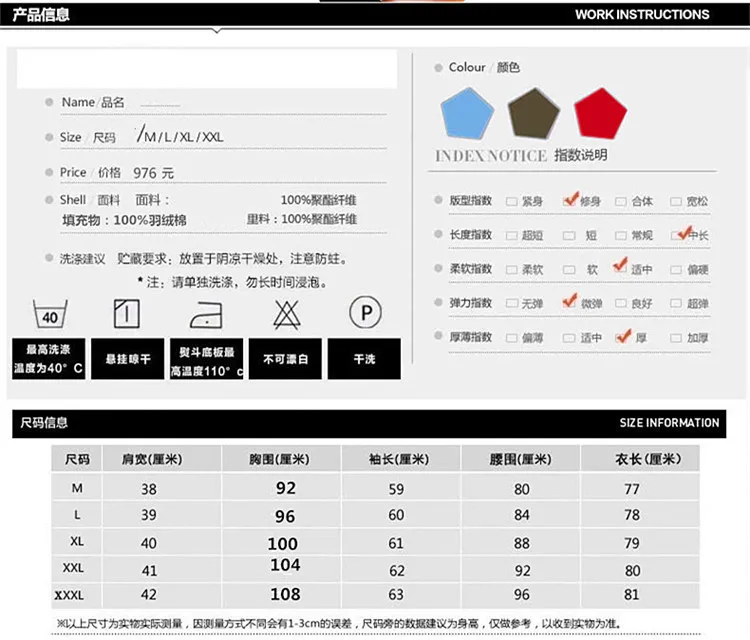Click chest value 100 in XL row
This screenshot has height=640, width=750.
(x=283, y=544)
